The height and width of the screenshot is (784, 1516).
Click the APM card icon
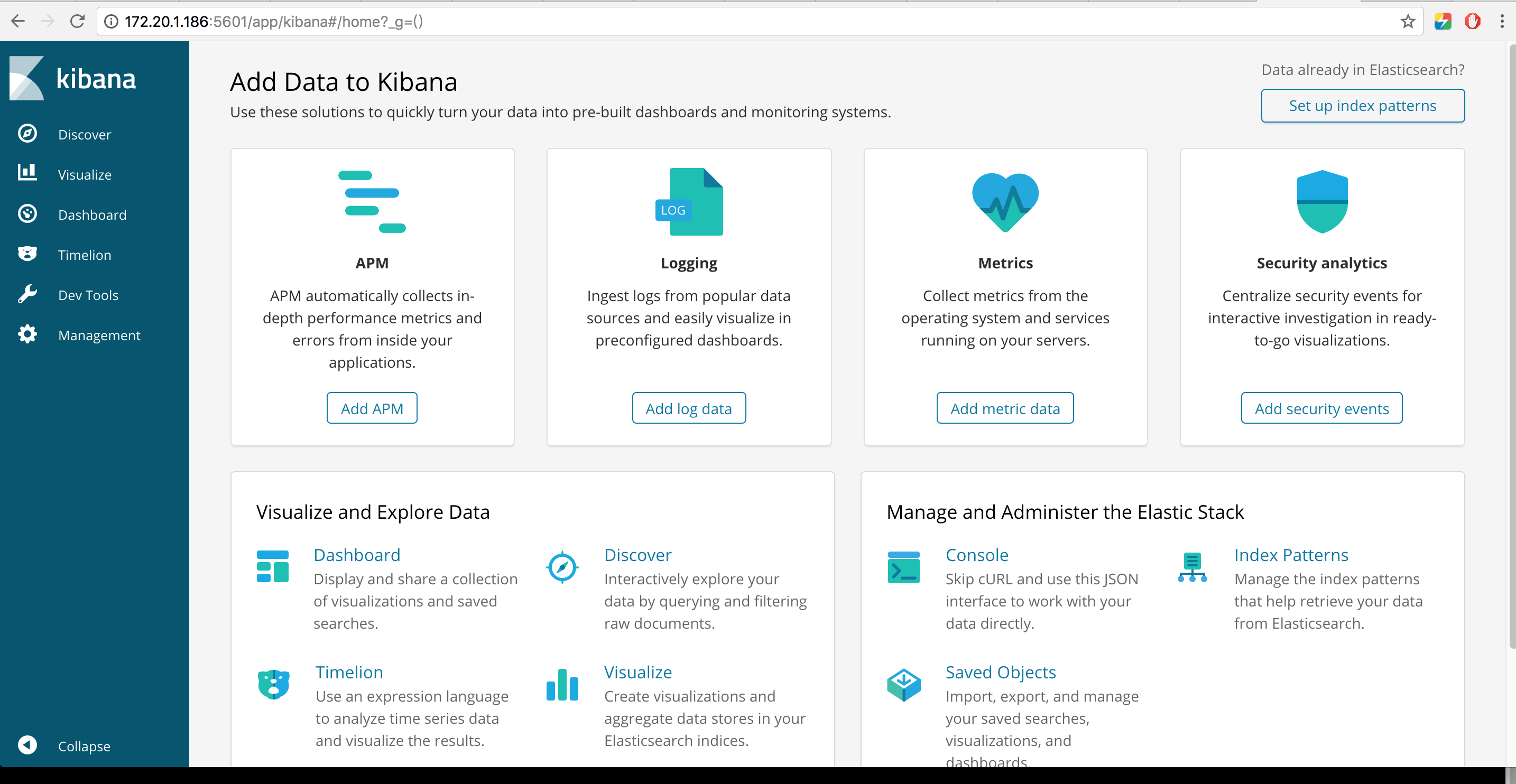pos(372,202)
